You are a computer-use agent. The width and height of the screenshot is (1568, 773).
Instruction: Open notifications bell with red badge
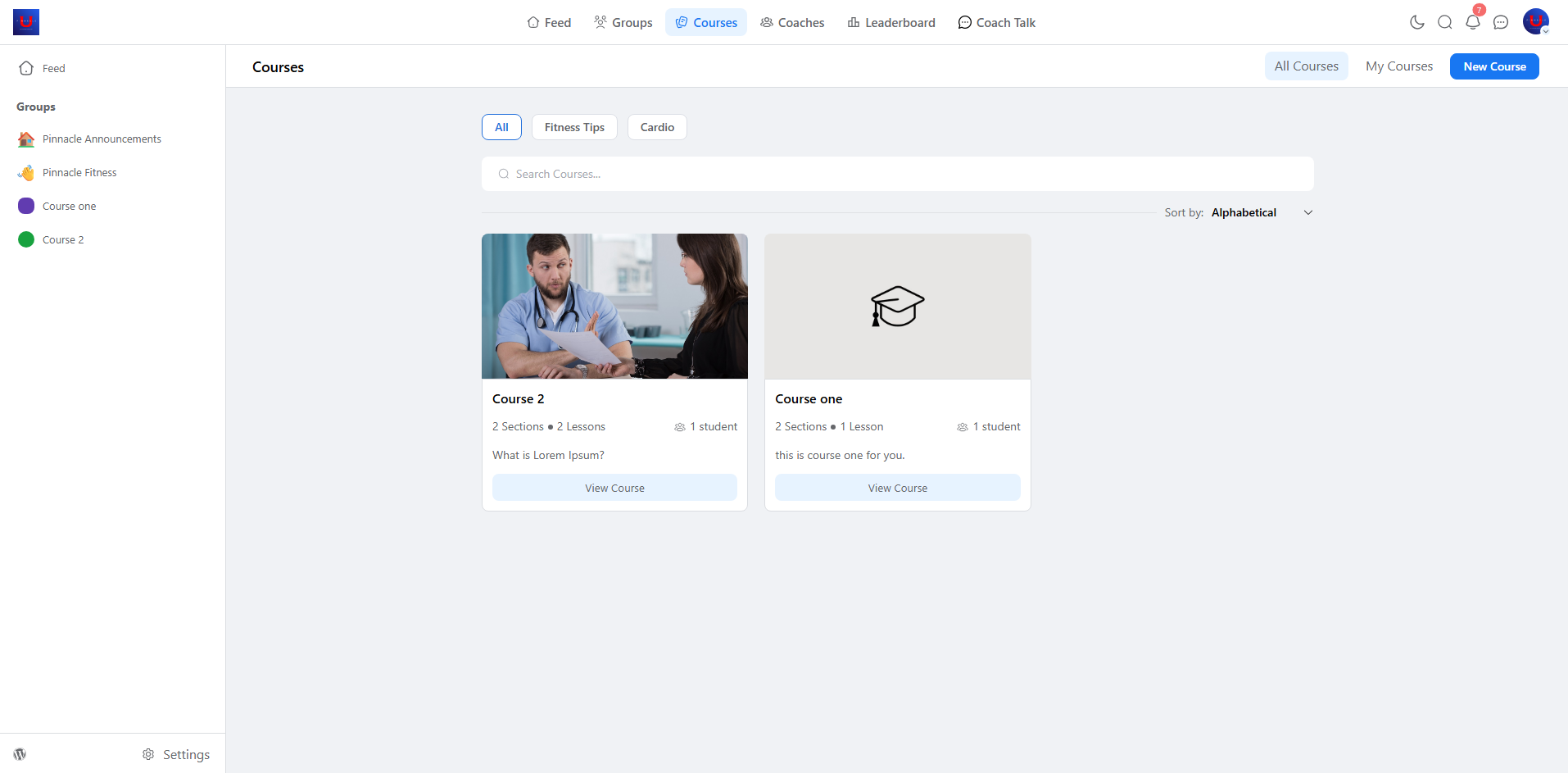point(1472,22)
